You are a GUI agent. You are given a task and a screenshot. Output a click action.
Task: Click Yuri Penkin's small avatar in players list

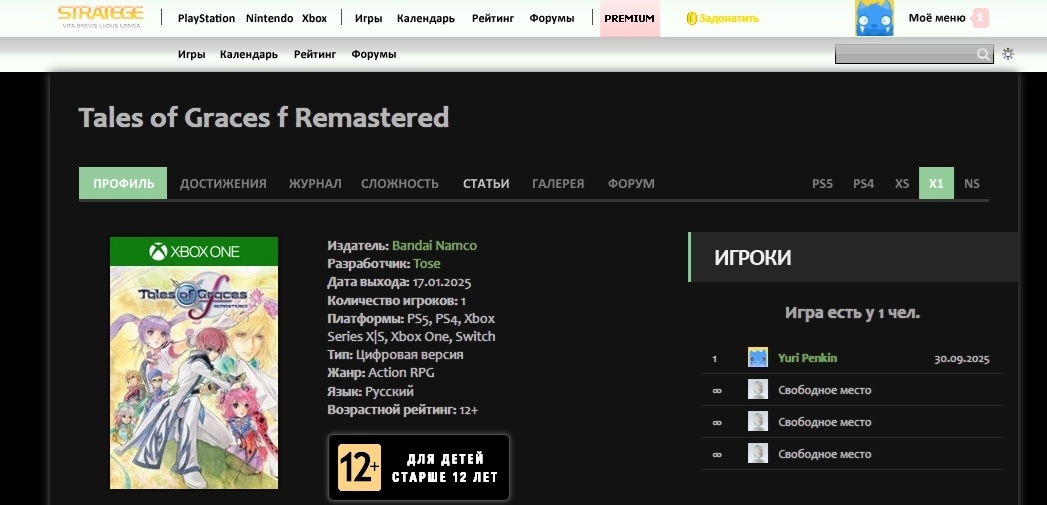click(757, 358)
